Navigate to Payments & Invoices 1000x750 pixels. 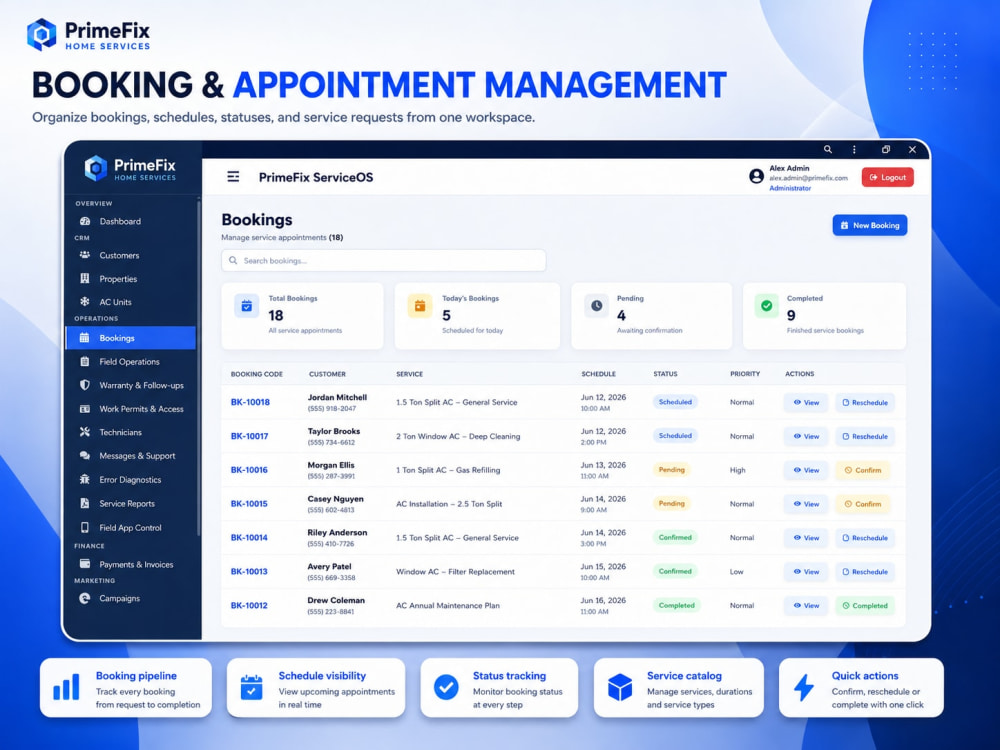click(130, 564)
